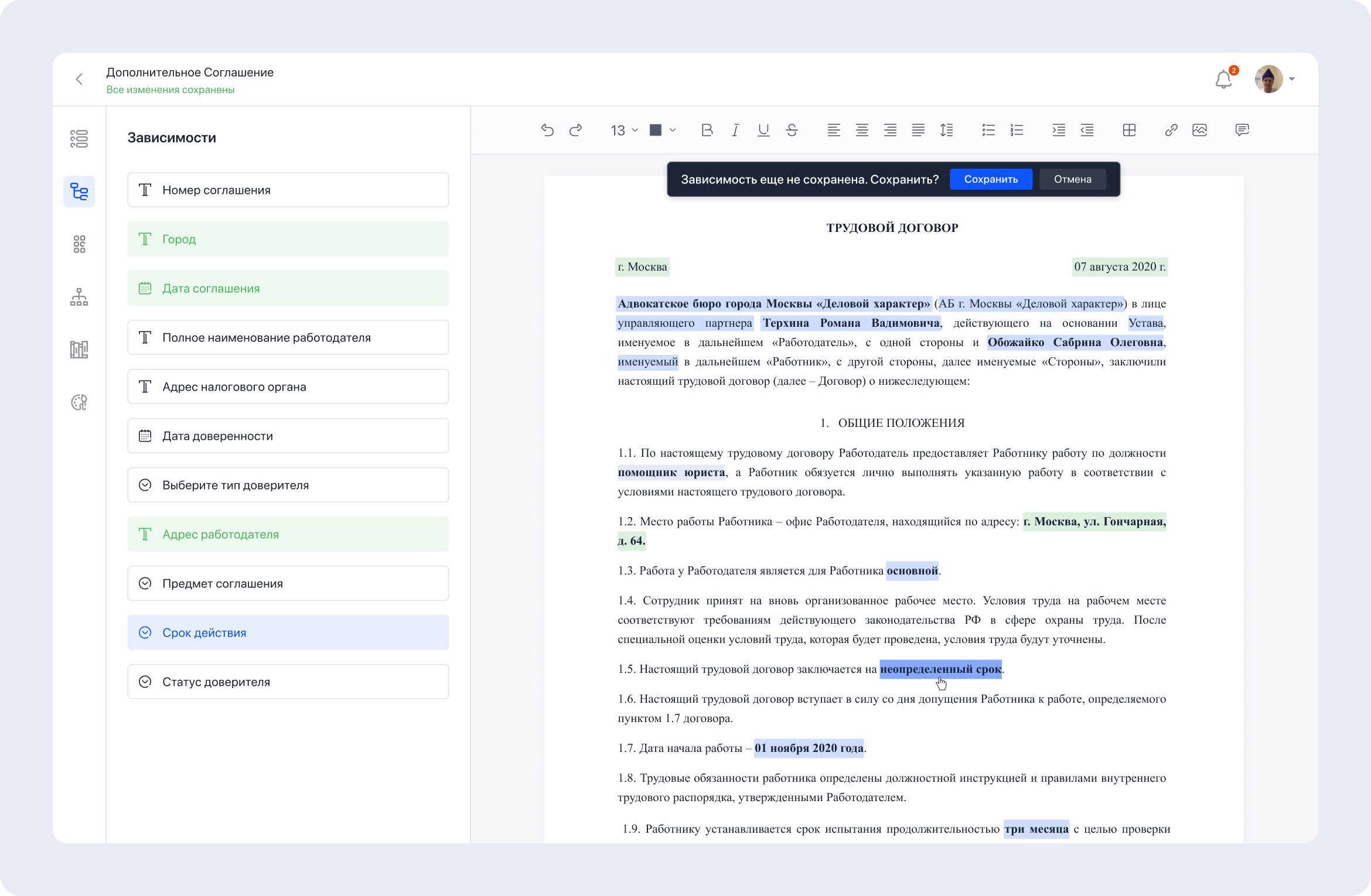Open the library sidebar icon
The width and height of the screenshot is (1371, 896).
[79, 350]
